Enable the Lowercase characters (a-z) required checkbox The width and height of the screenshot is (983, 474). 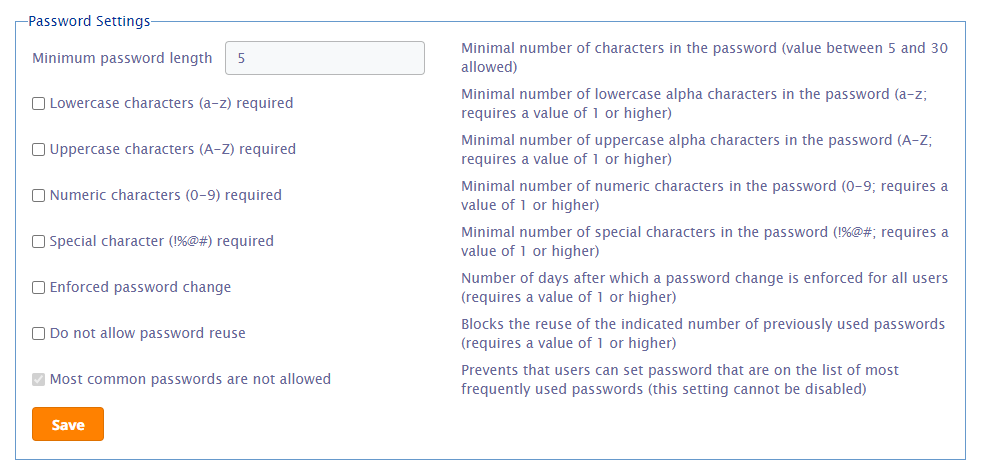tap(39, 103)
